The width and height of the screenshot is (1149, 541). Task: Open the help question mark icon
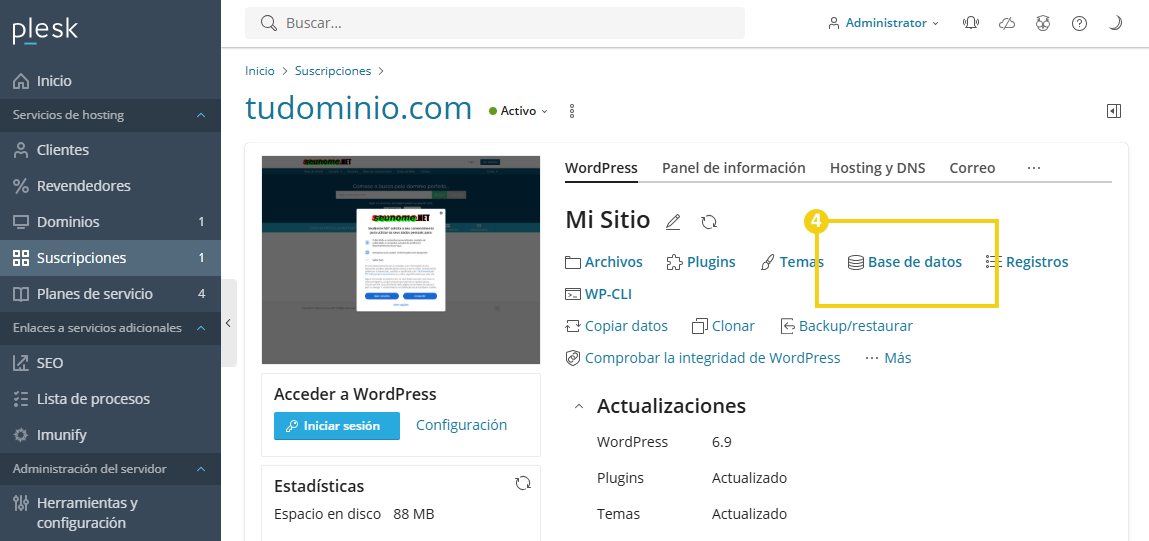1079,23
